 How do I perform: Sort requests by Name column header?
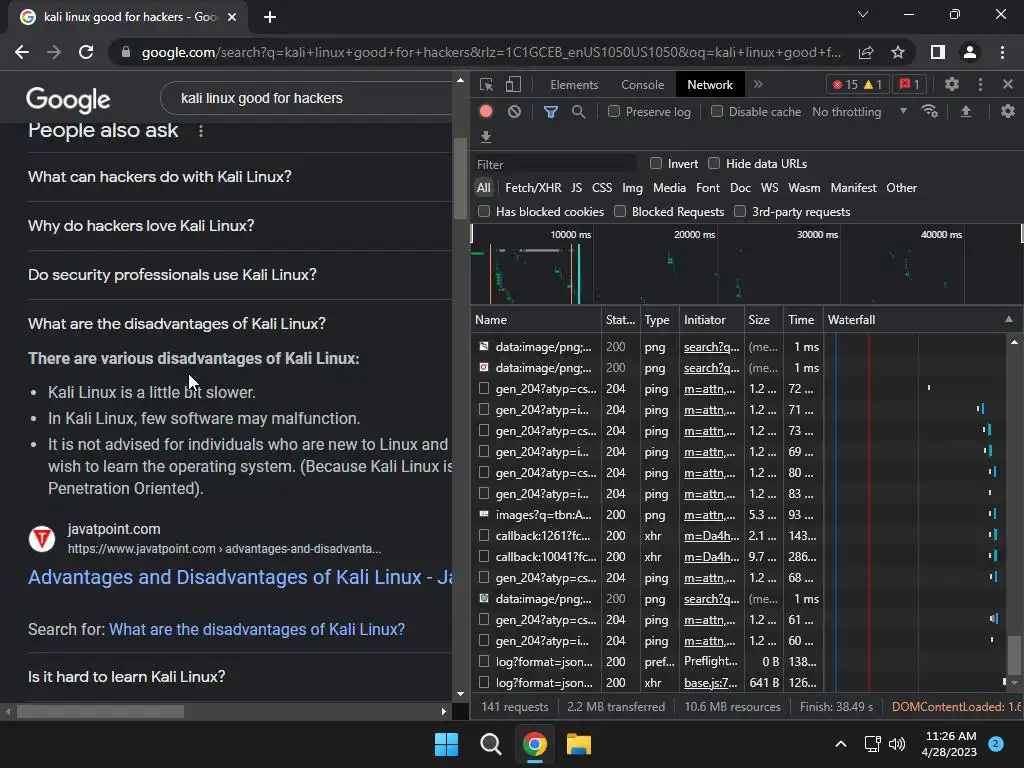536,319
